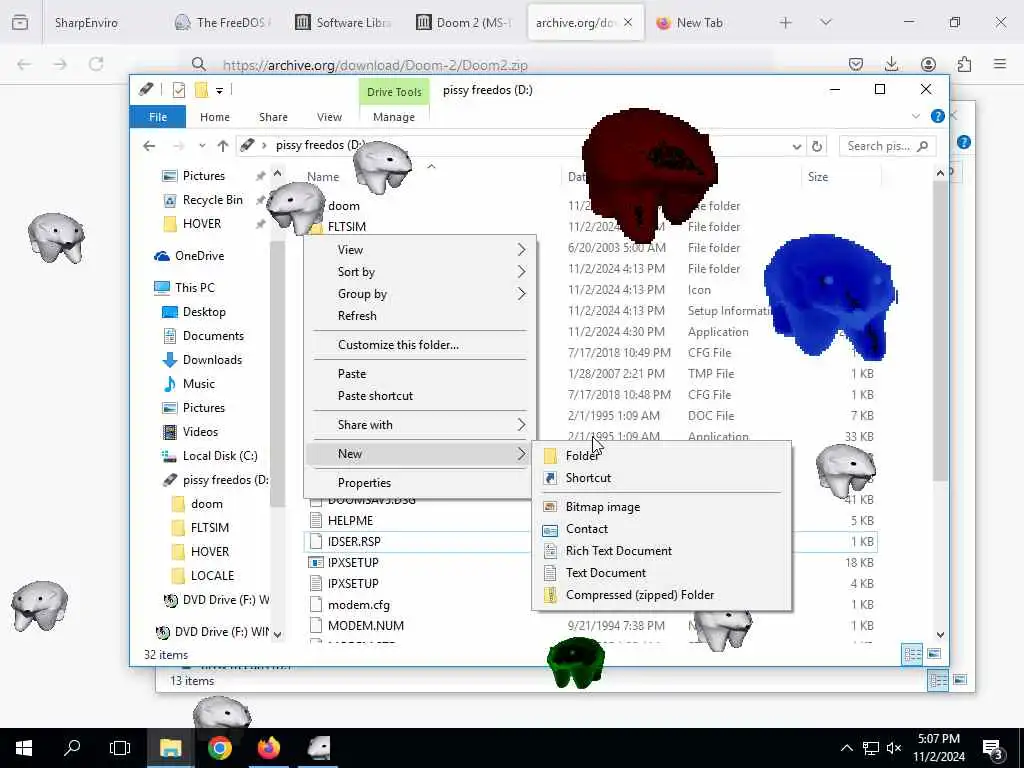The height and width of the screenshot is (768, 1024).
Task: Create a new Rich Text Document
Action: click(x=661, y=551)
